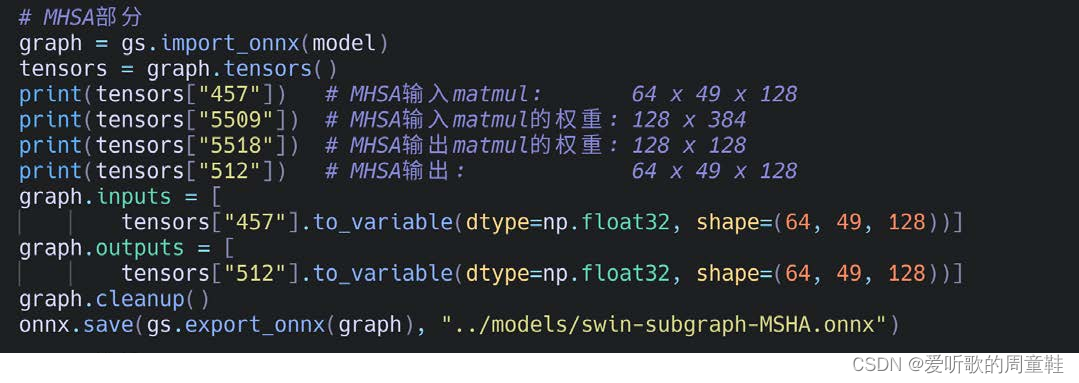The width and height of the screenshot is (1079, 383).
Task: Click "np.float32" in the inputs line
Action: pyautogui.click(x=606, y=222)
